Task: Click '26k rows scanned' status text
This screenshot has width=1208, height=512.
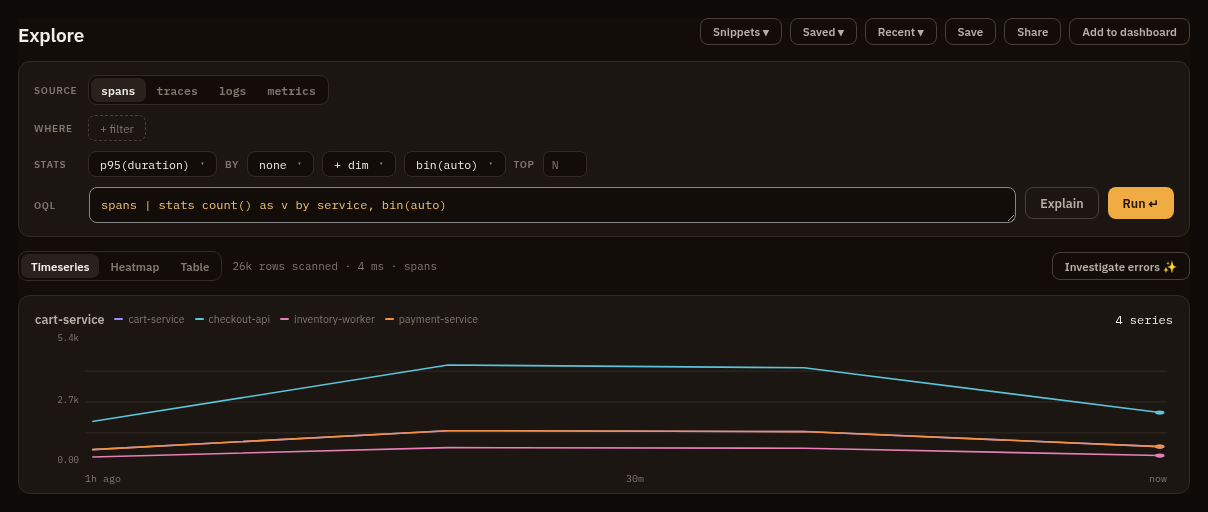Action: [285, 266]
